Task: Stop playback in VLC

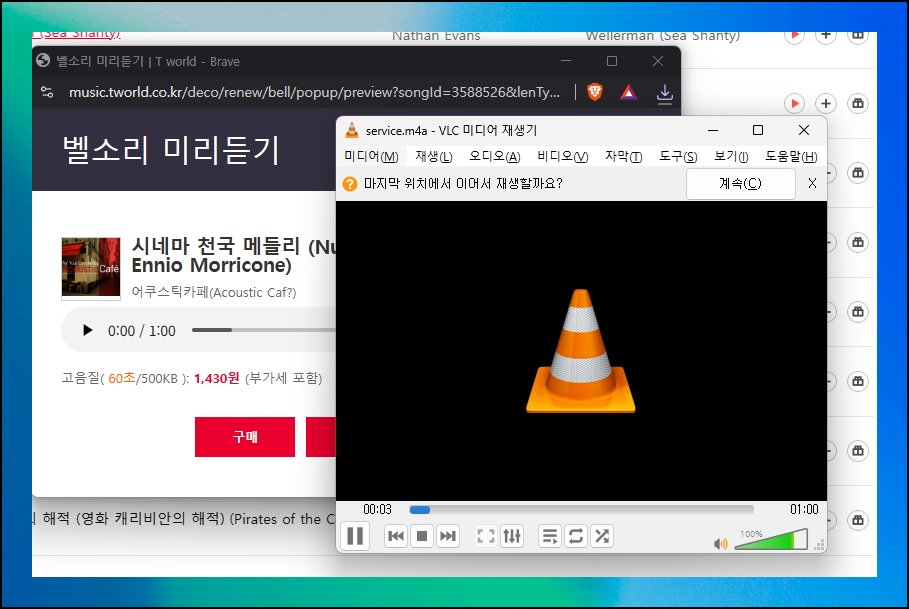Action: coord(422,536)
